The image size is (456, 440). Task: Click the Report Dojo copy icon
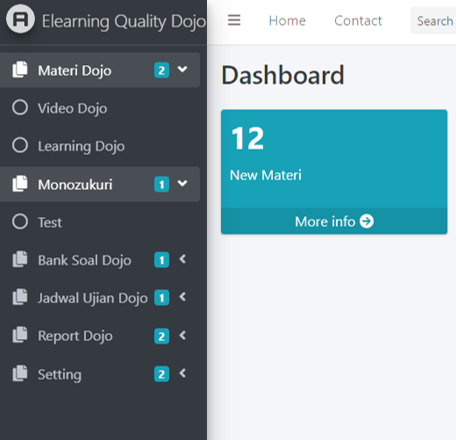click(20, 335)
